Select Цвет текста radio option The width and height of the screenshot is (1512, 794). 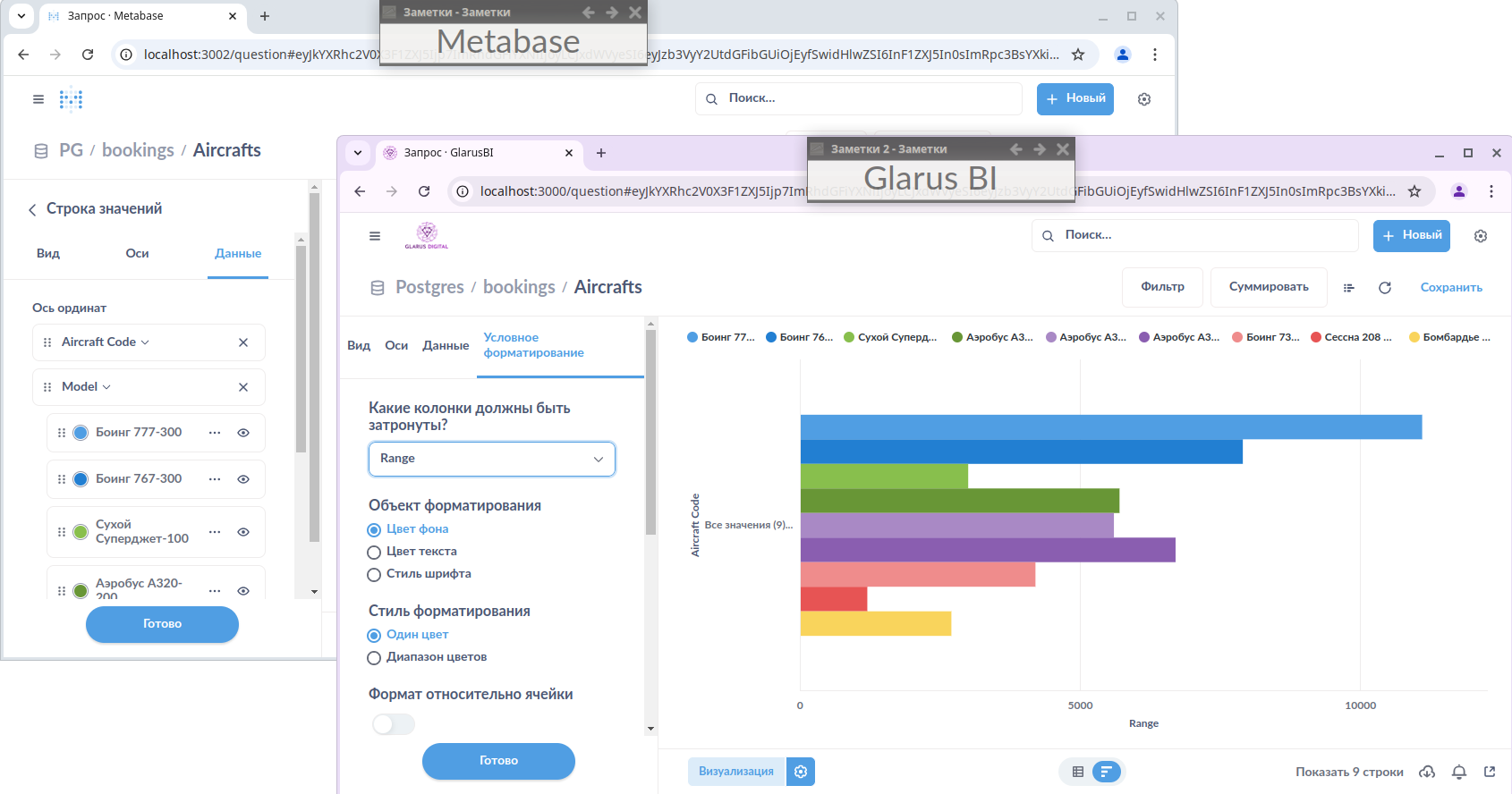[x=374, y=553]
